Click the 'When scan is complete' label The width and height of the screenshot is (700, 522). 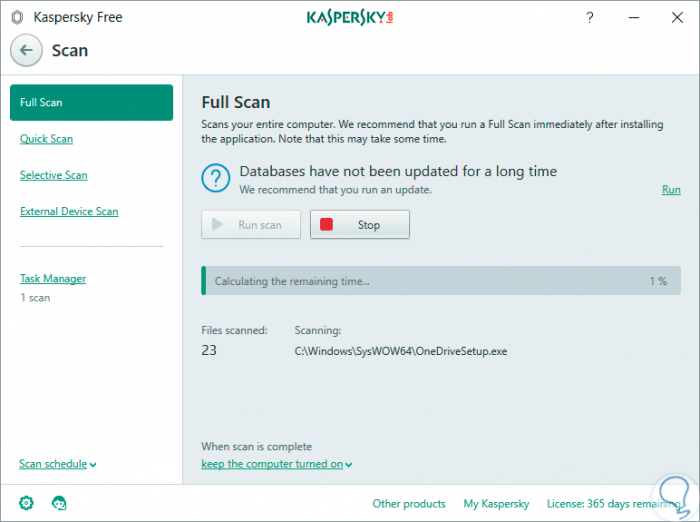pyautogui.click(x=257, y=447)
